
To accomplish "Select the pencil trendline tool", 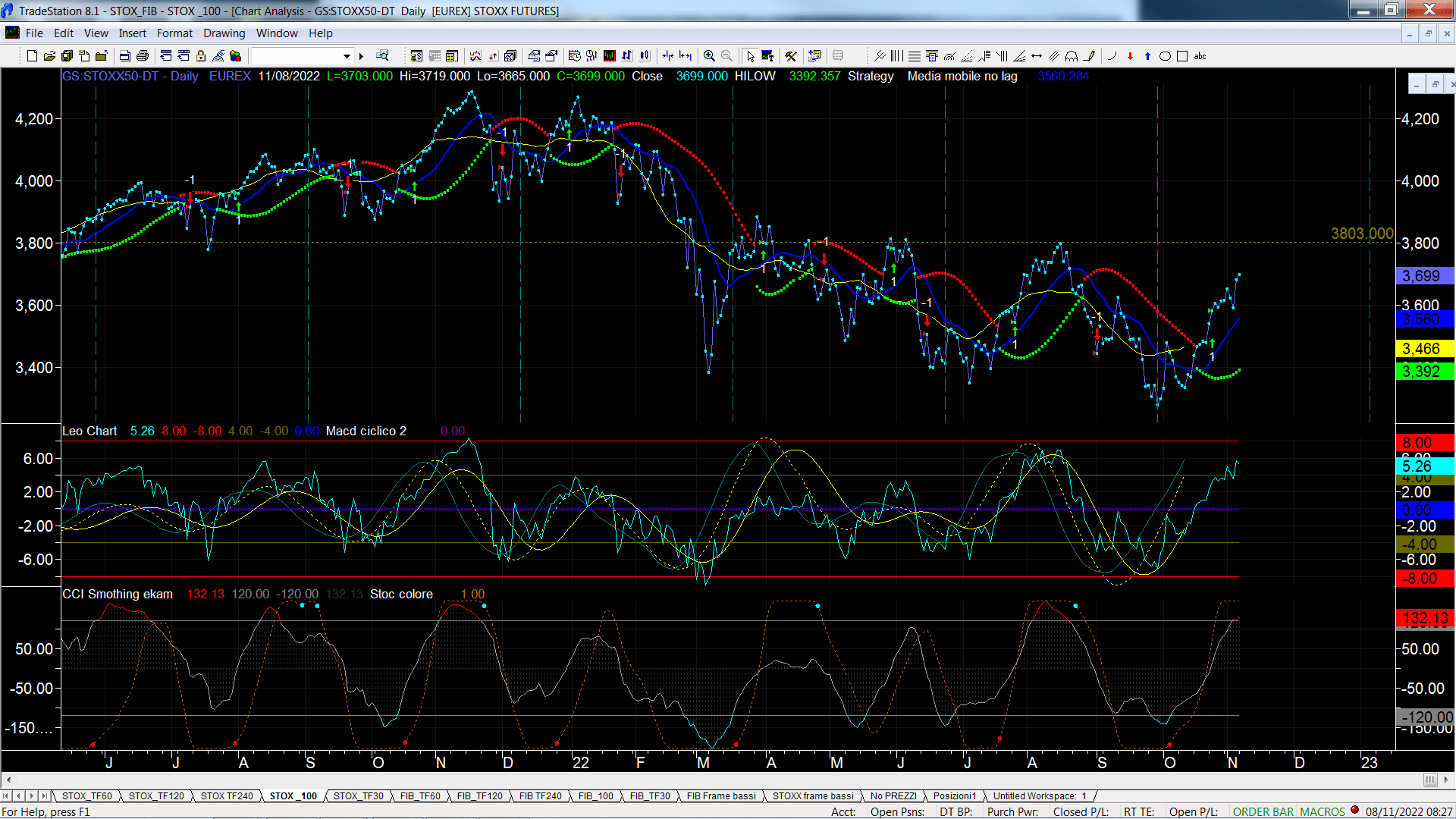I will point(1089,56).
